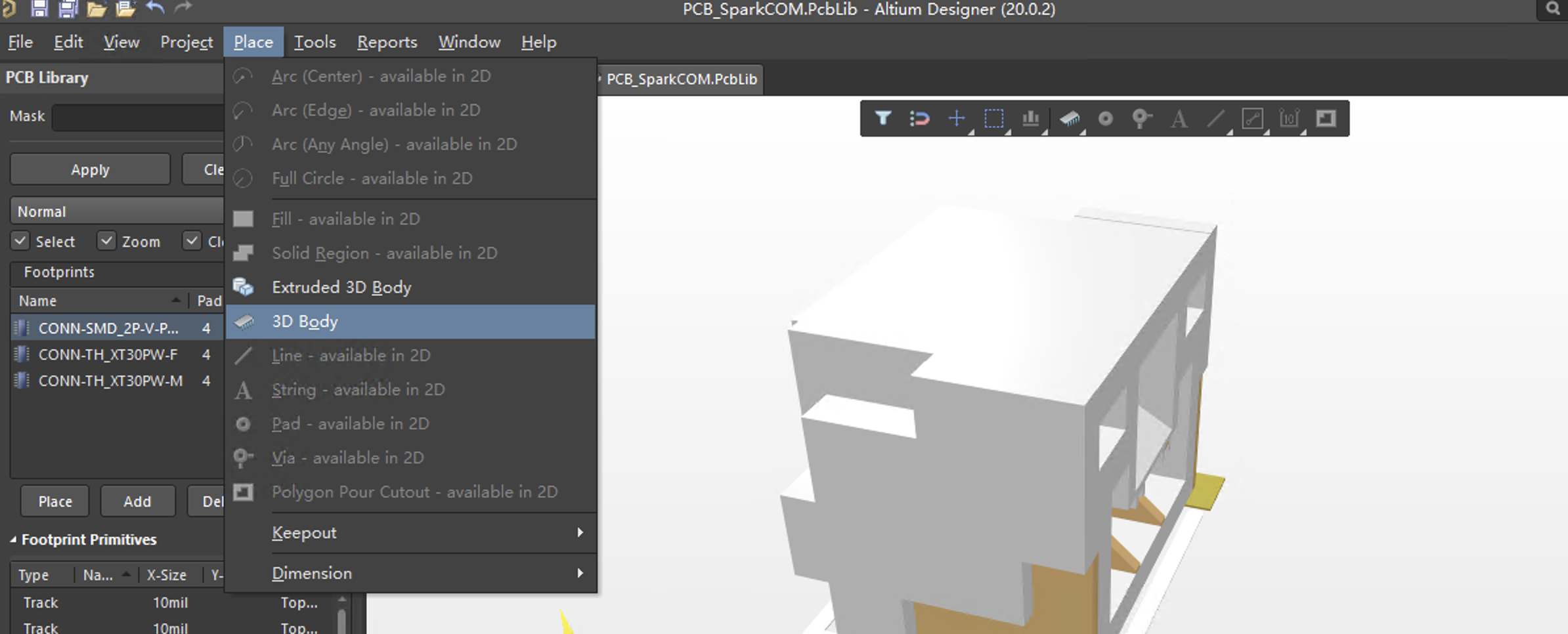Viewport: 1568px width, 634px height.
Task: Open the Reports menu
Action: (387, 42)
